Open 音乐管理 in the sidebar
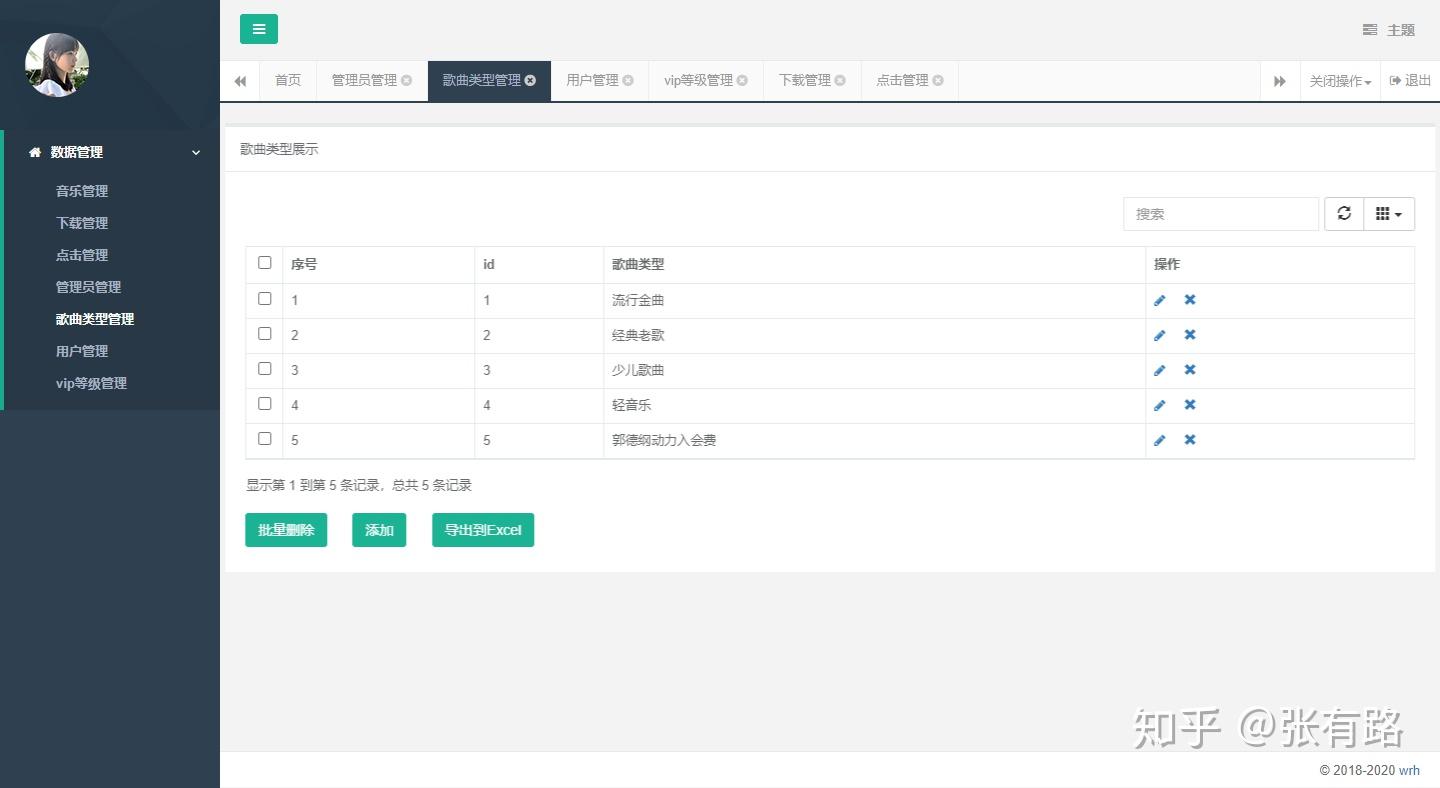The height and width of the screenshot is (788, 1440). coord(82,191)
